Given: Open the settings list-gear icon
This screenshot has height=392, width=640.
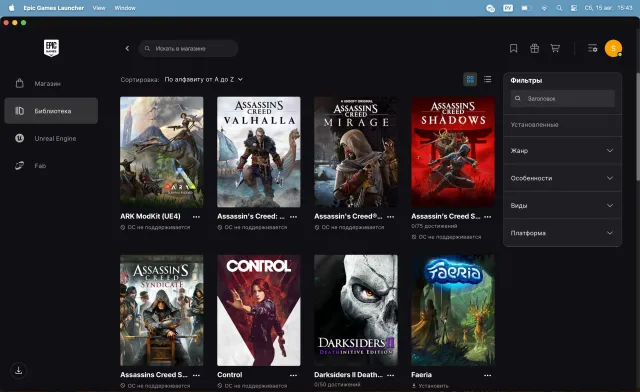Looking at the screenshot, I should [593, 48].
